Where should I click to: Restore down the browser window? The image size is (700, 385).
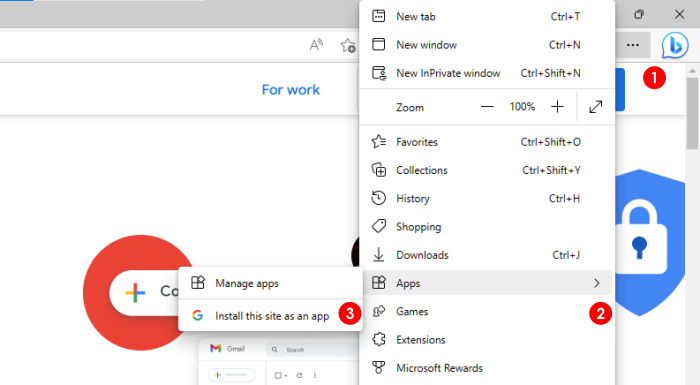[639, 14]
